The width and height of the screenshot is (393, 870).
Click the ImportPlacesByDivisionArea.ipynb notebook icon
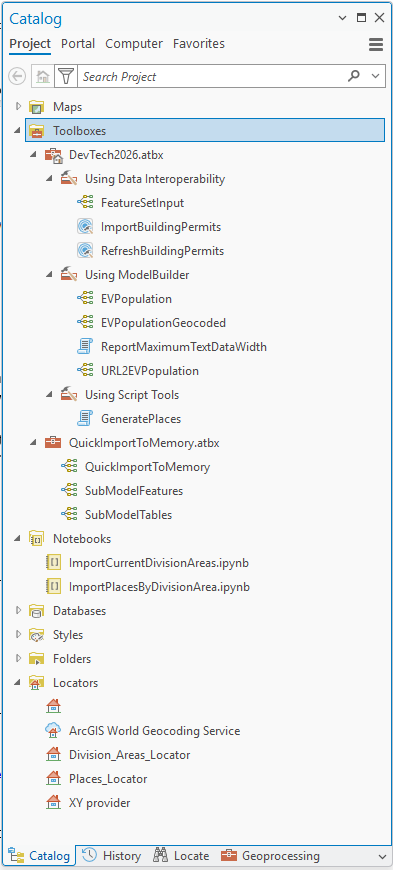point(53,586)
